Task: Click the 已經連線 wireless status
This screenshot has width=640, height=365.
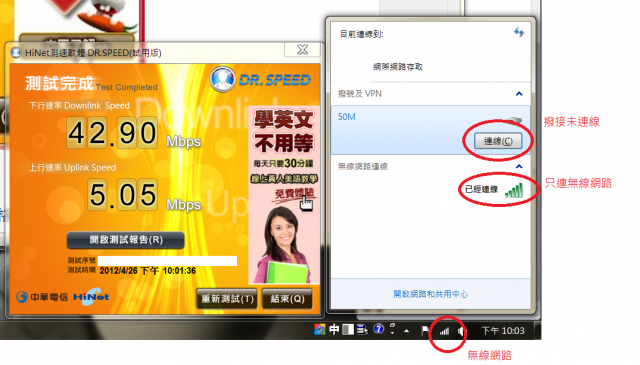Action: point(482,189)
